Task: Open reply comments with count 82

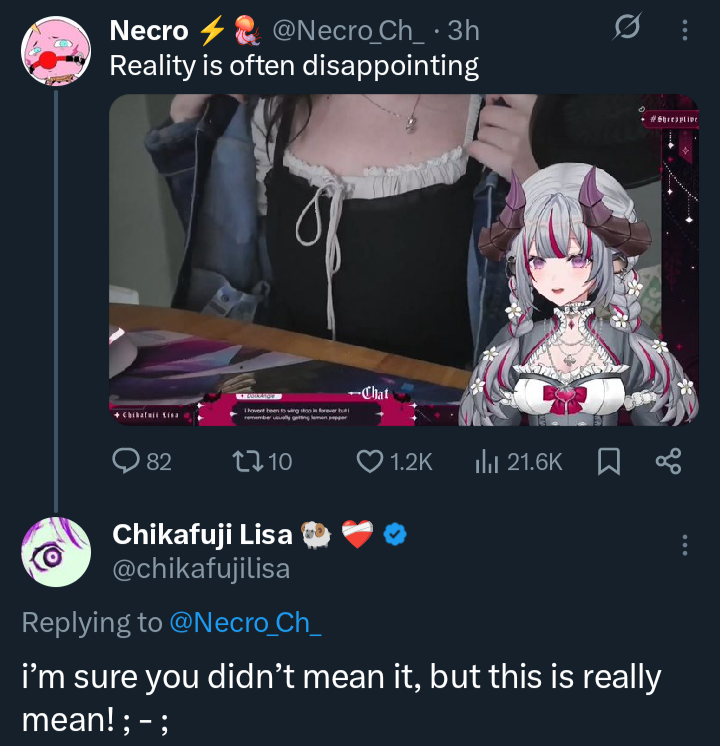Action: tap(141, 461)
